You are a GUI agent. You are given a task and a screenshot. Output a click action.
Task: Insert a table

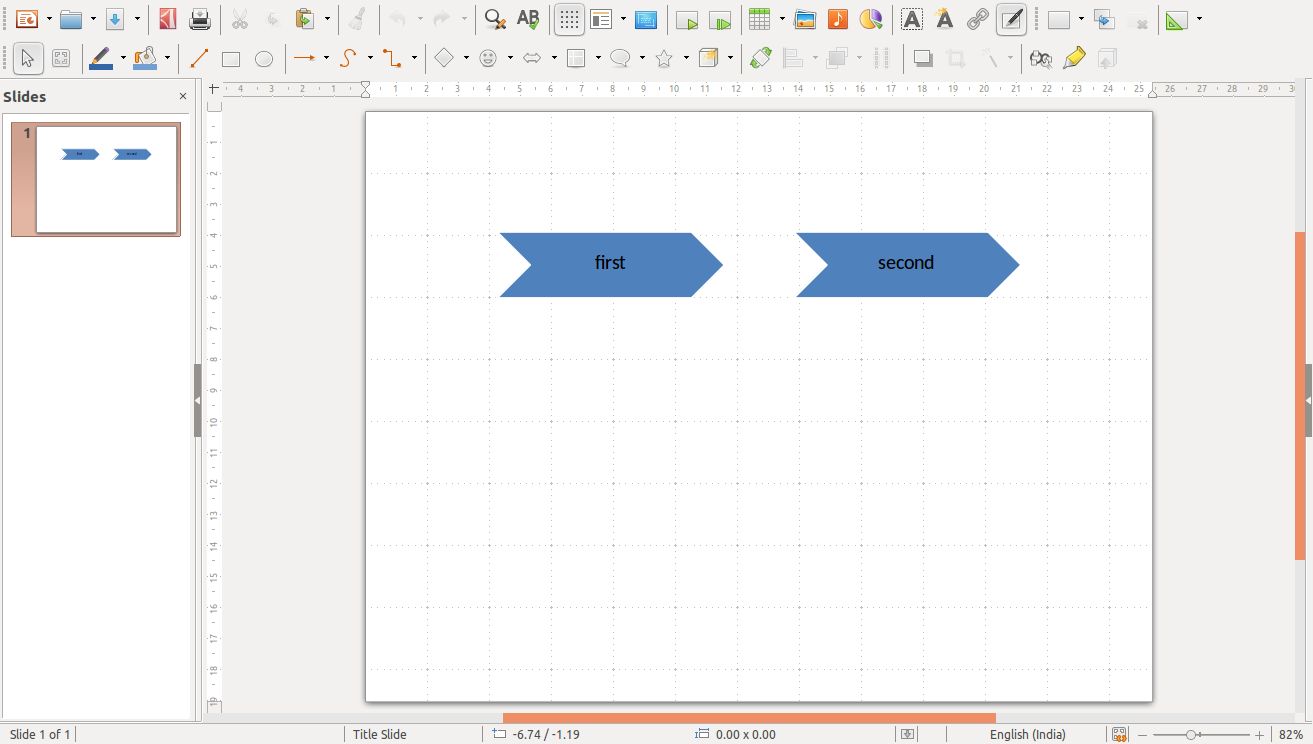[x=760, y=19]
